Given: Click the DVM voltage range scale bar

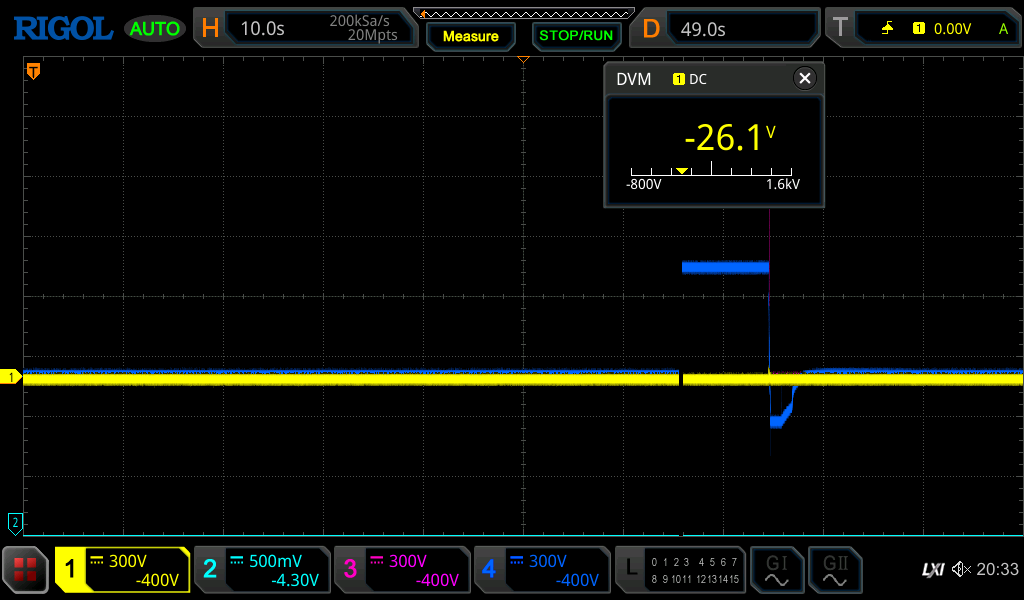Looking at the screenshot, I should (714, 174).
